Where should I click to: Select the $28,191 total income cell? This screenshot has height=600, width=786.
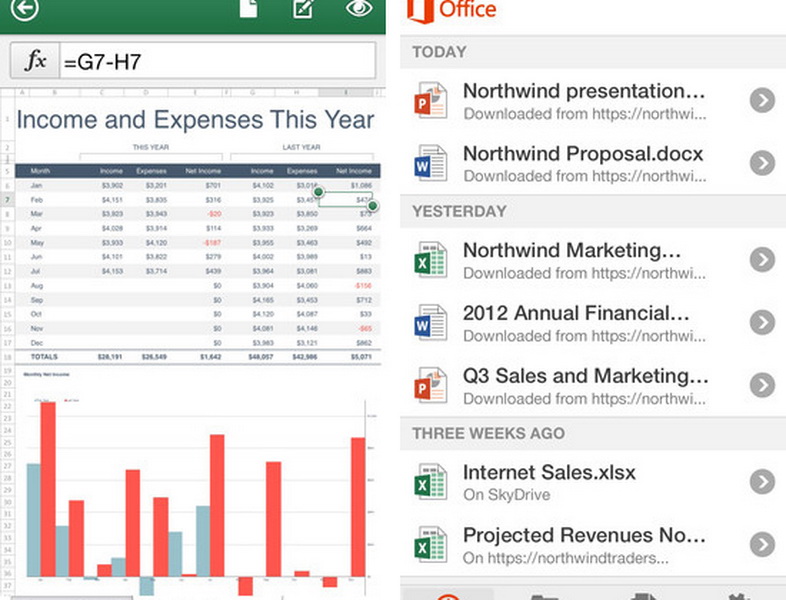(x=110, y=357)
